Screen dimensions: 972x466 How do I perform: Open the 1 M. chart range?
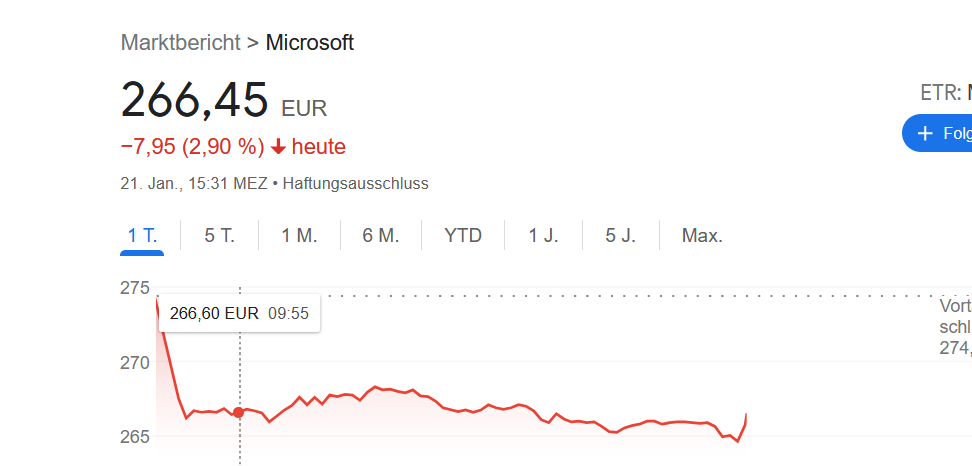pos(299,235)
